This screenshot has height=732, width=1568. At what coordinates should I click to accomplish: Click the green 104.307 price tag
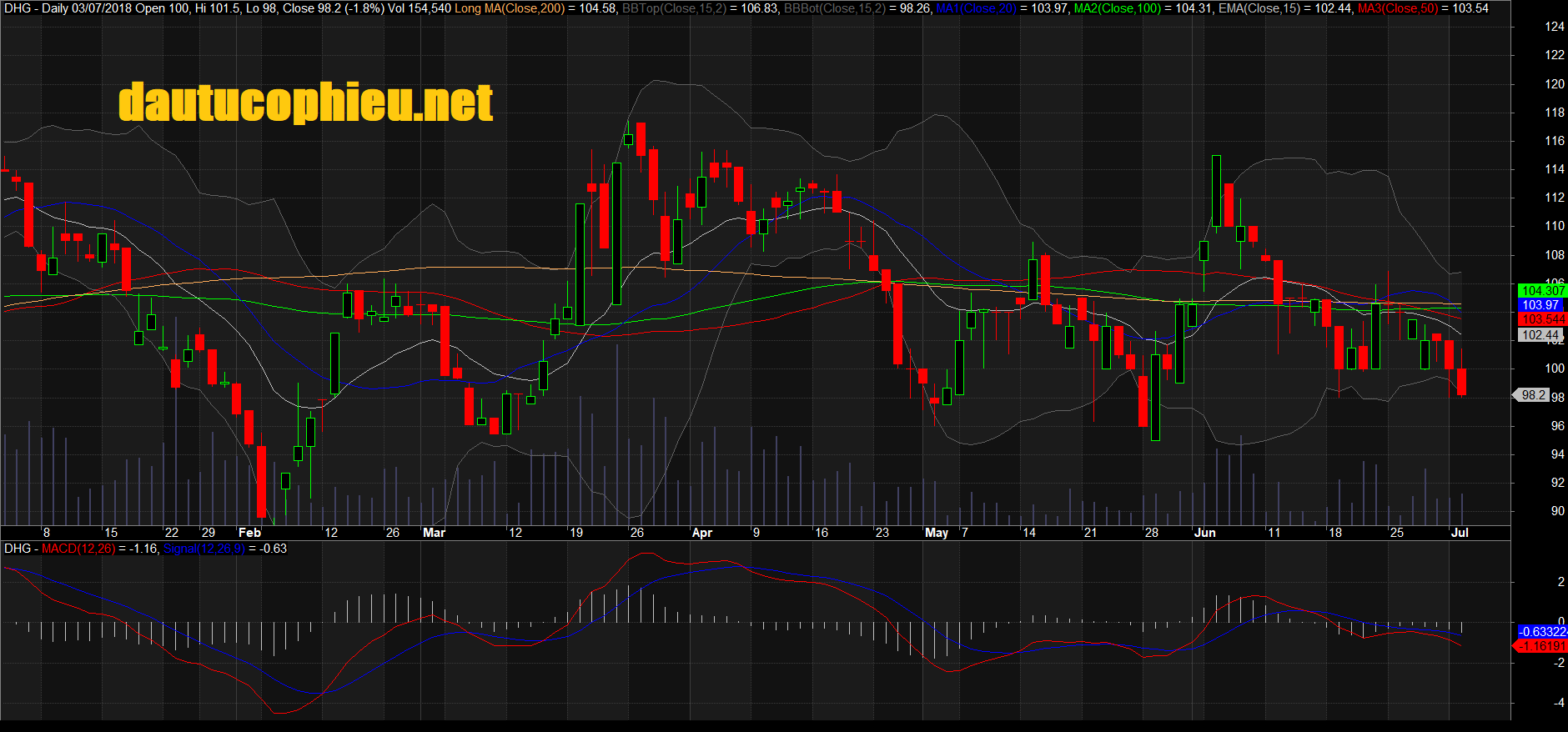coord(1542,291)
